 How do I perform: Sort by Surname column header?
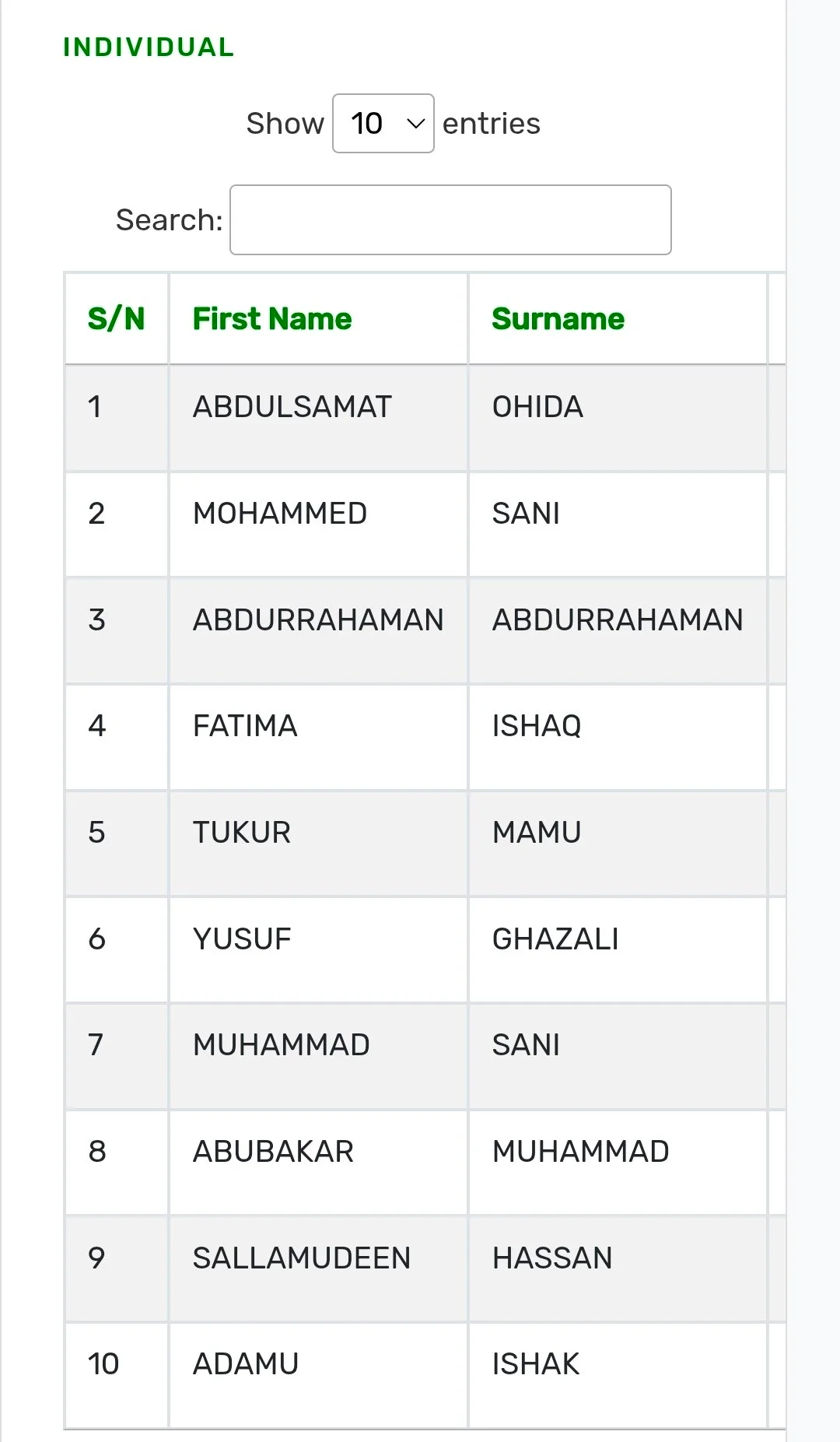[x=558, y=319]
